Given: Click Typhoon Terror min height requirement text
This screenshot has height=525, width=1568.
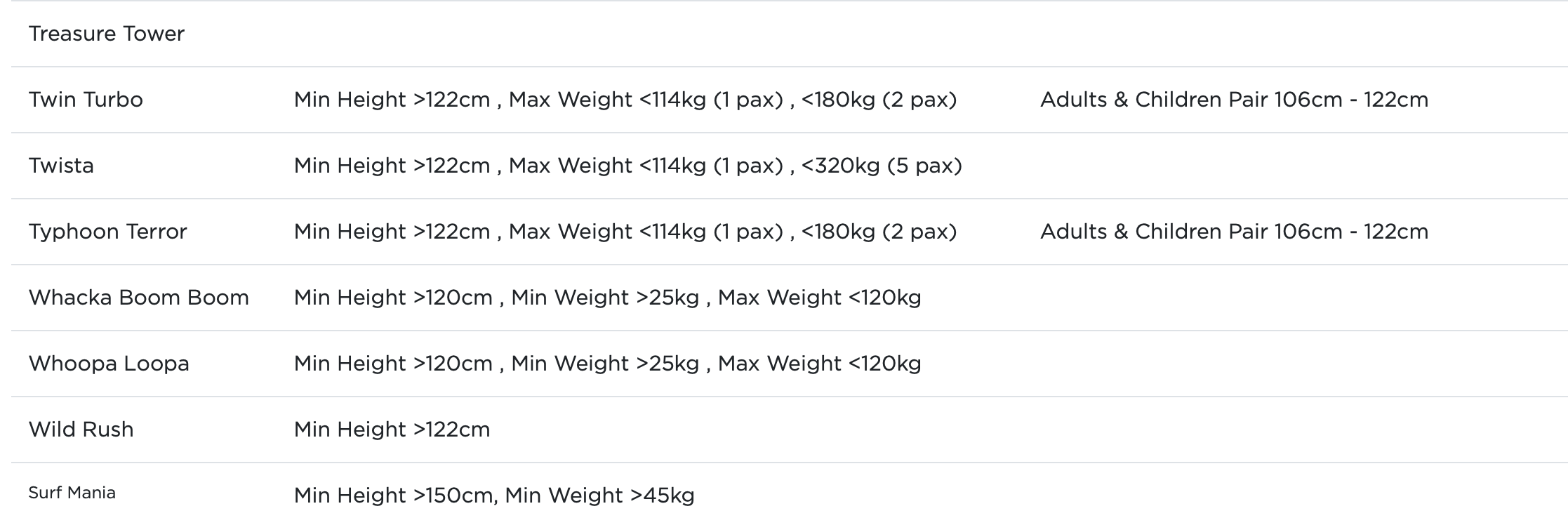Looking at the screenshot, I should [x=392, y=232].
